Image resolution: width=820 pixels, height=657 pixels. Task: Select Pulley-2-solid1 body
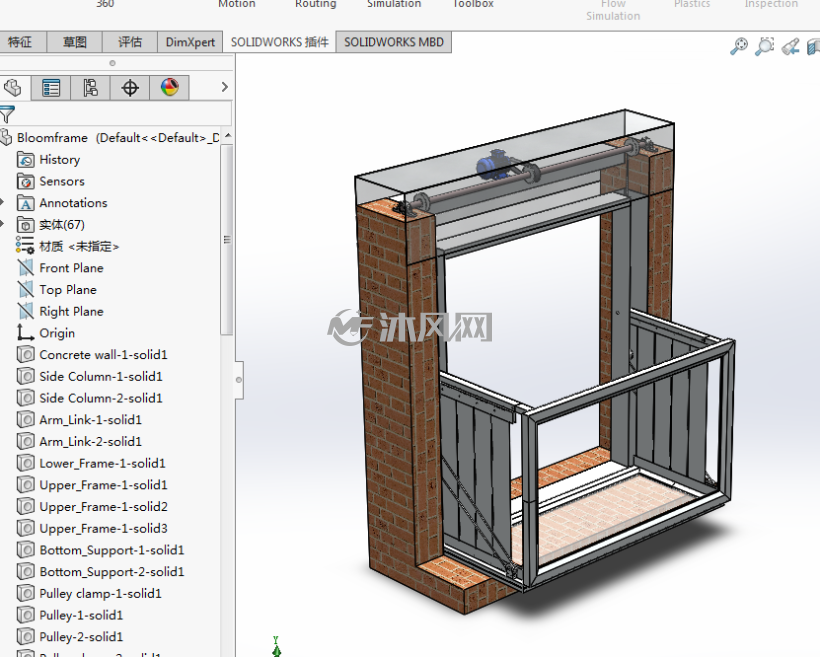point(70,637)
